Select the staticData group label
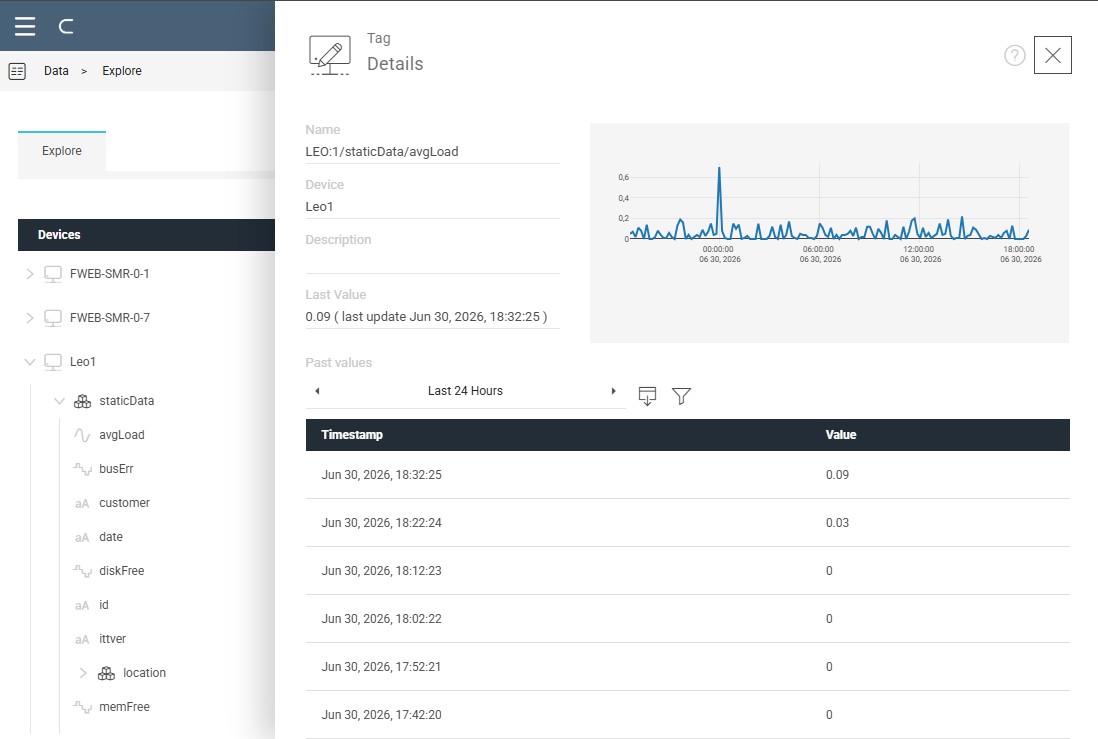The width and height of the screenshot is (1098, 739). [127, 401]
